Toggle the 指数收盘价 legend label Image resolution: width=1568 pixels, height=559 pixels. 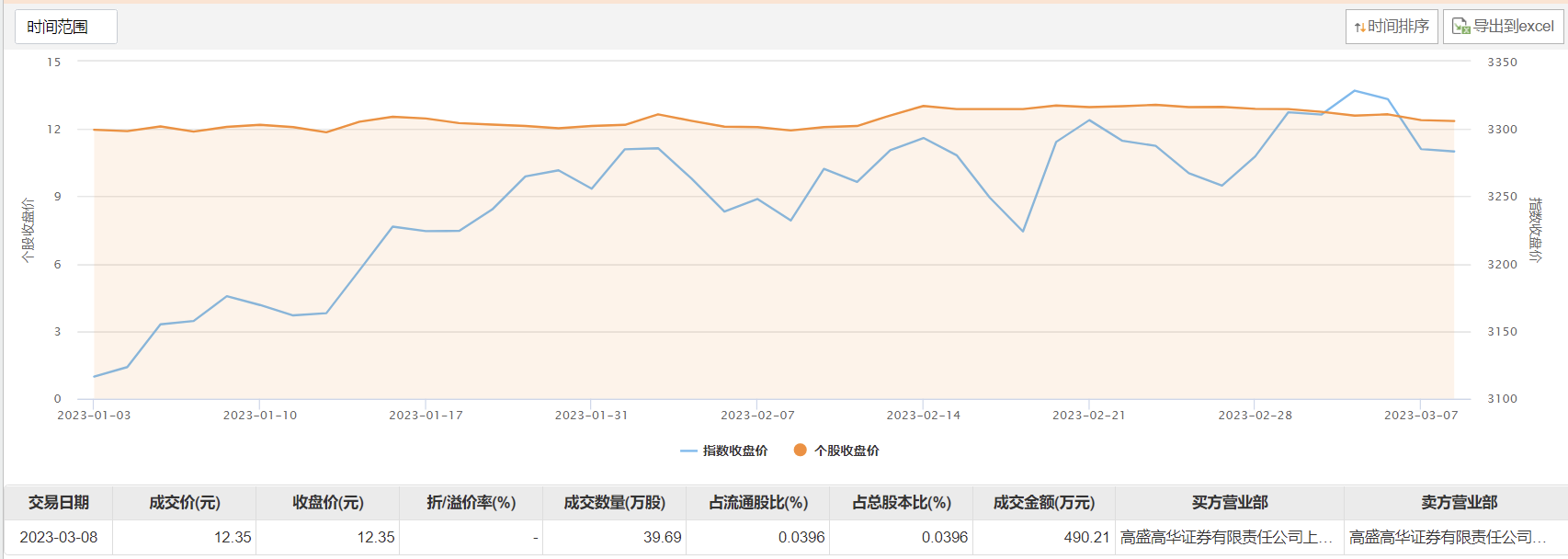click(735, 451)
